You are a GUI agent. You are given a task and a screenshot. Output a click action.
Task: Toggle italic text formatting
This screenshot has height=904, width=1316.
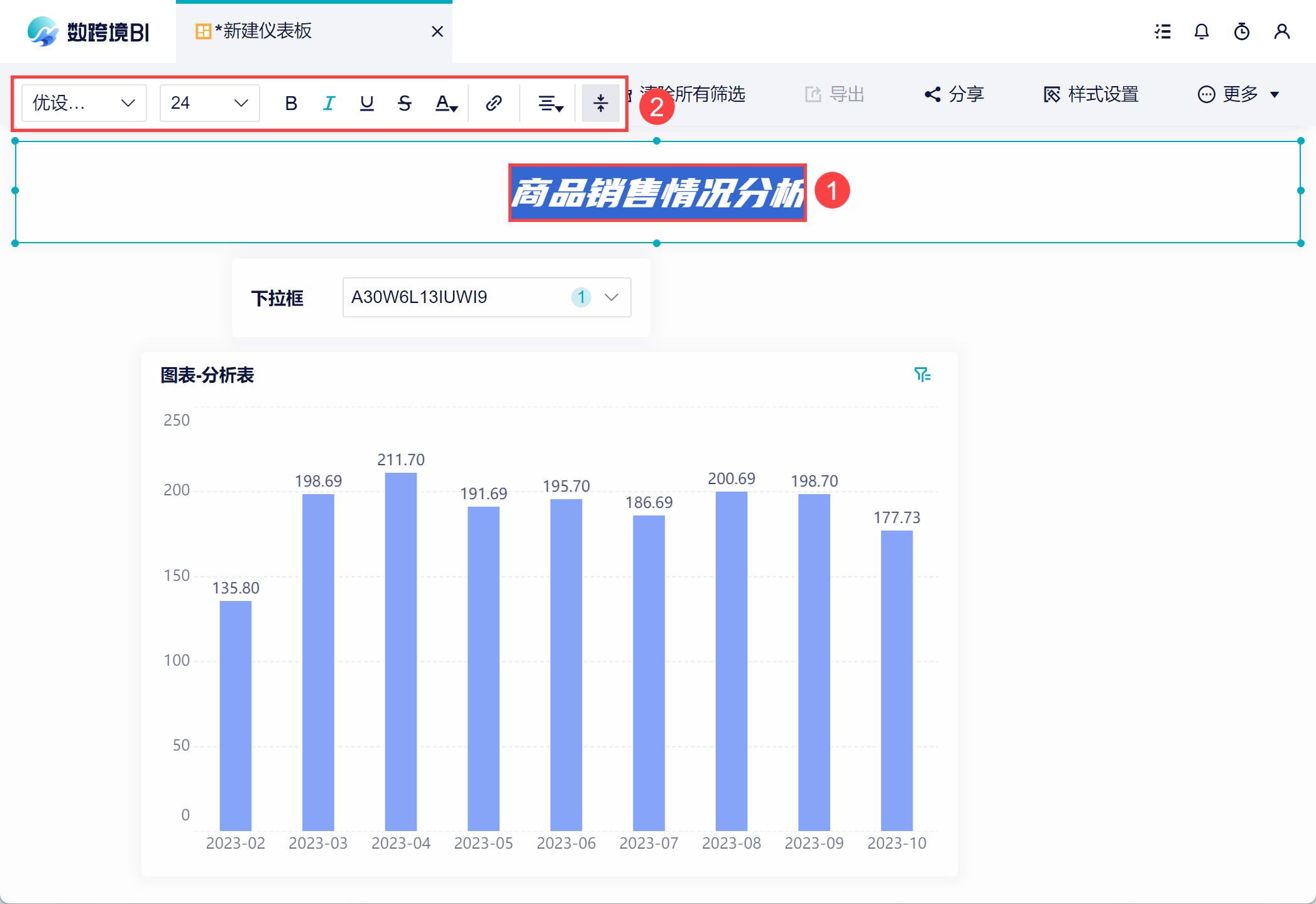(329, 103)
